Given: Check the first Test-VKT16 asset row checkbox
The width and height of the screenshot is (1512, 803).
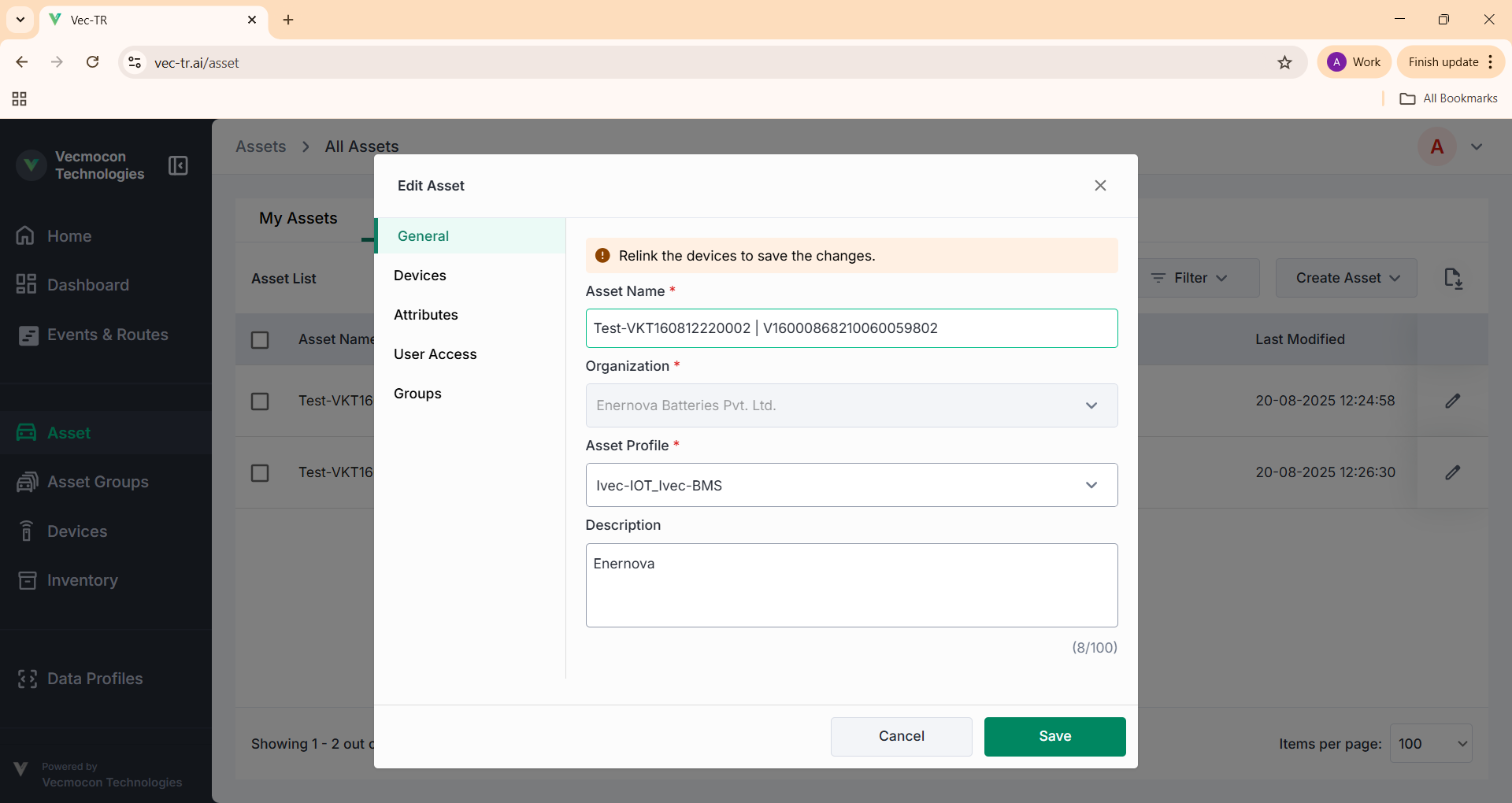Looking at the screenshot, I should click(x=260, y=401).
